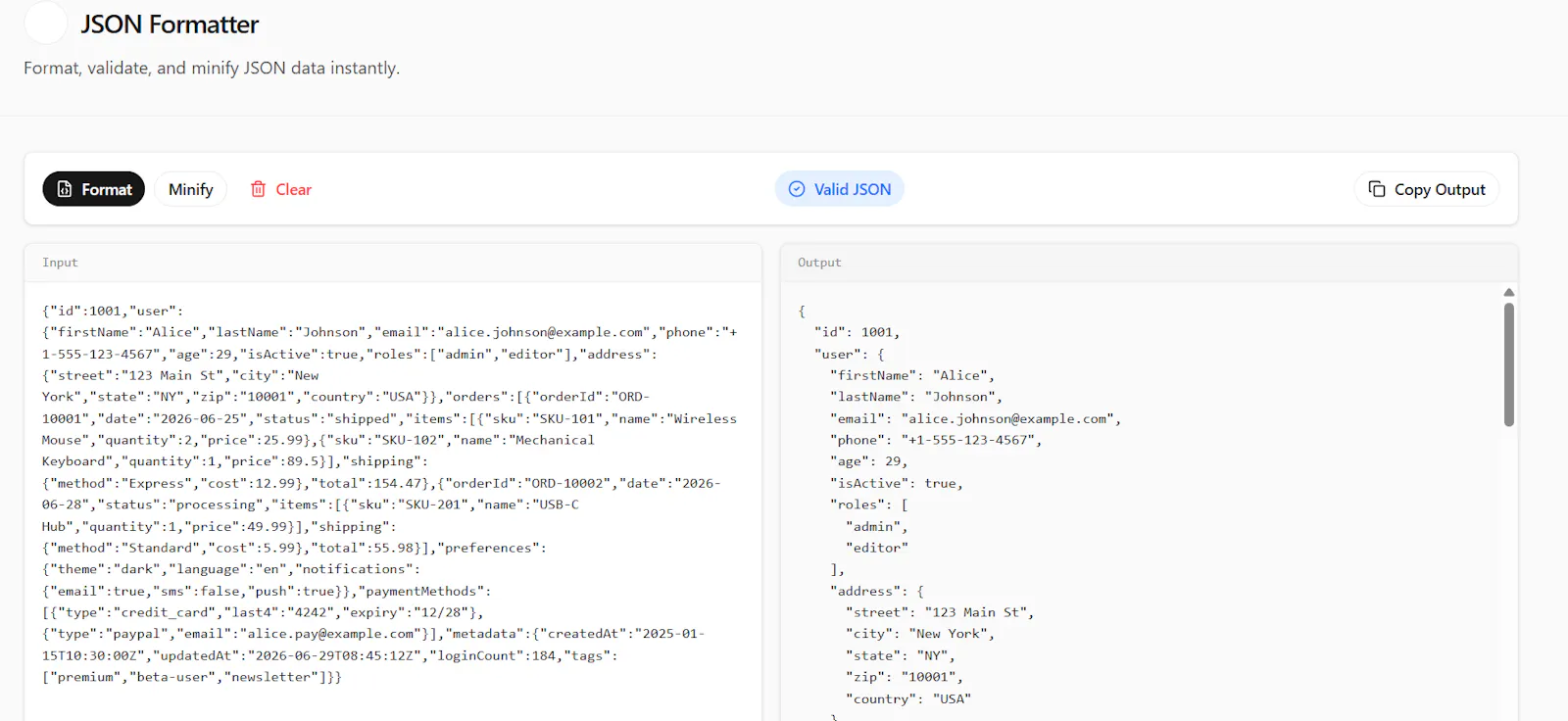Click the "country": "USA" output line
The height and width of the screenshot is (721, 1568).
908,698
